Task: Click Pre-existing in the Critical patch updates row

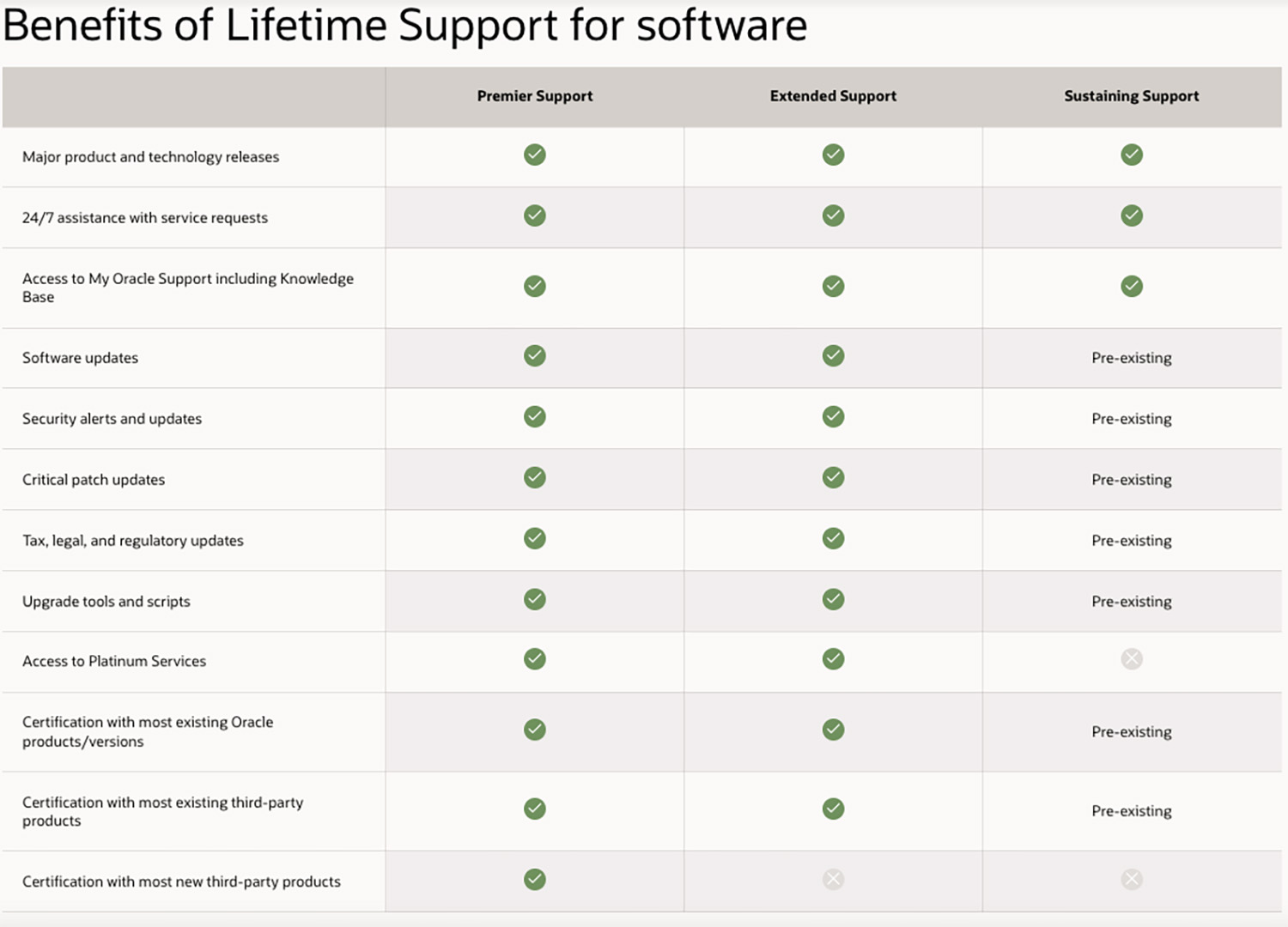Action: pos(1132,480)
